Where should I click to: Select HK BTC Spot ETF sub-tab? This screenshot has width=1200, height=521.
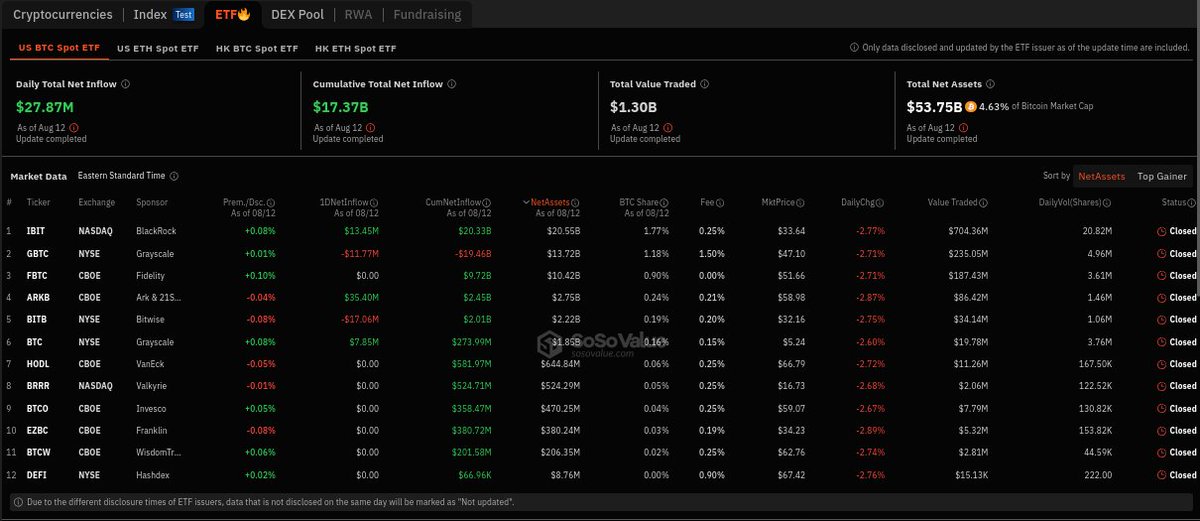coord(257,48)
